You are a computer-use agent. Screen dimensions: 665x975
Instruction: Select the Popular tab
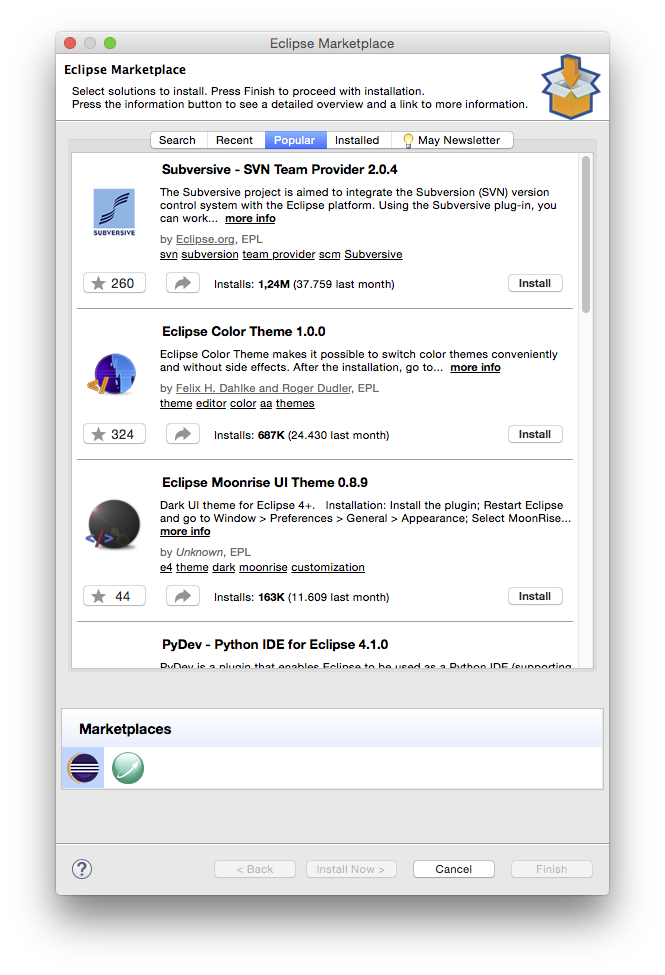point(295,140)
